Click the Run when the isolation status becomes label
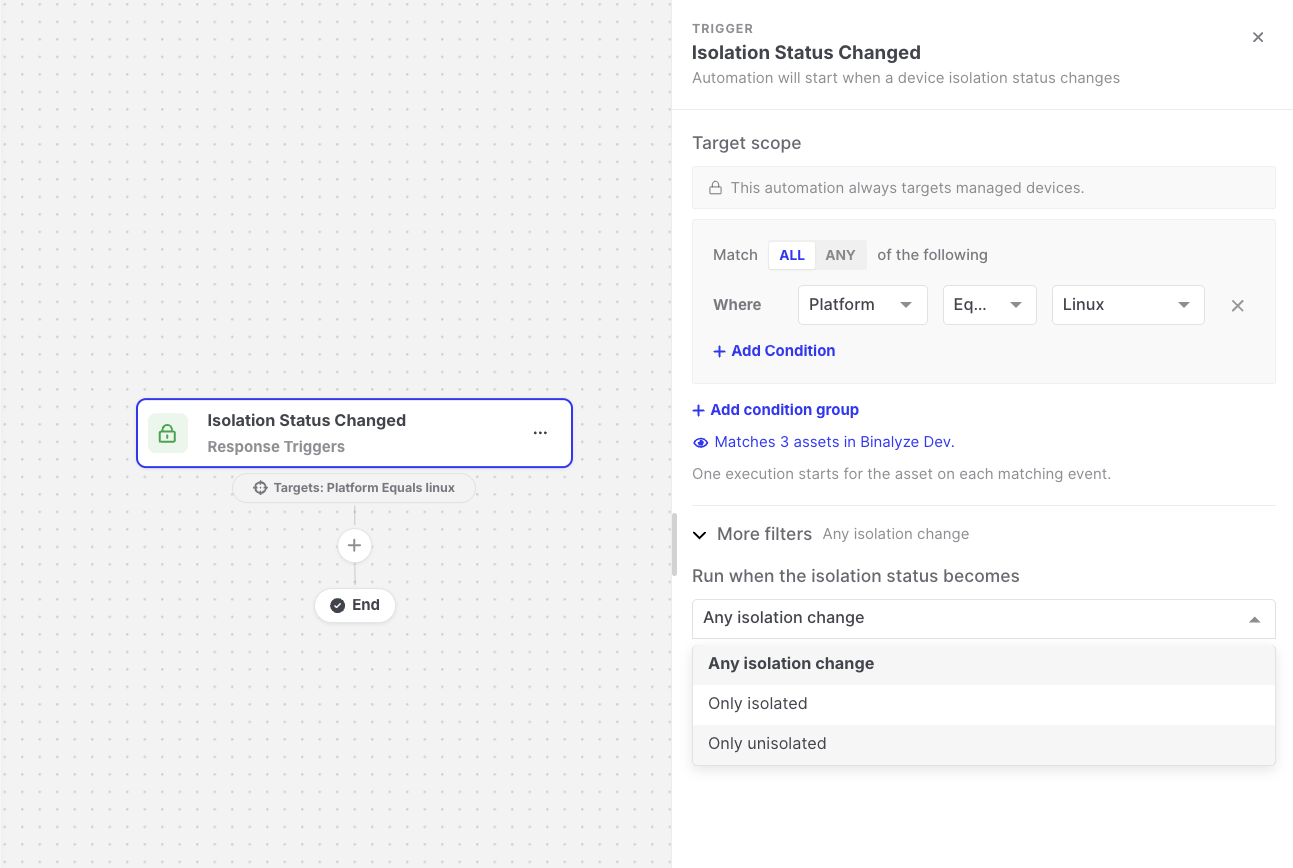Viewport: 1293px width, 868px height. point(855,577)
